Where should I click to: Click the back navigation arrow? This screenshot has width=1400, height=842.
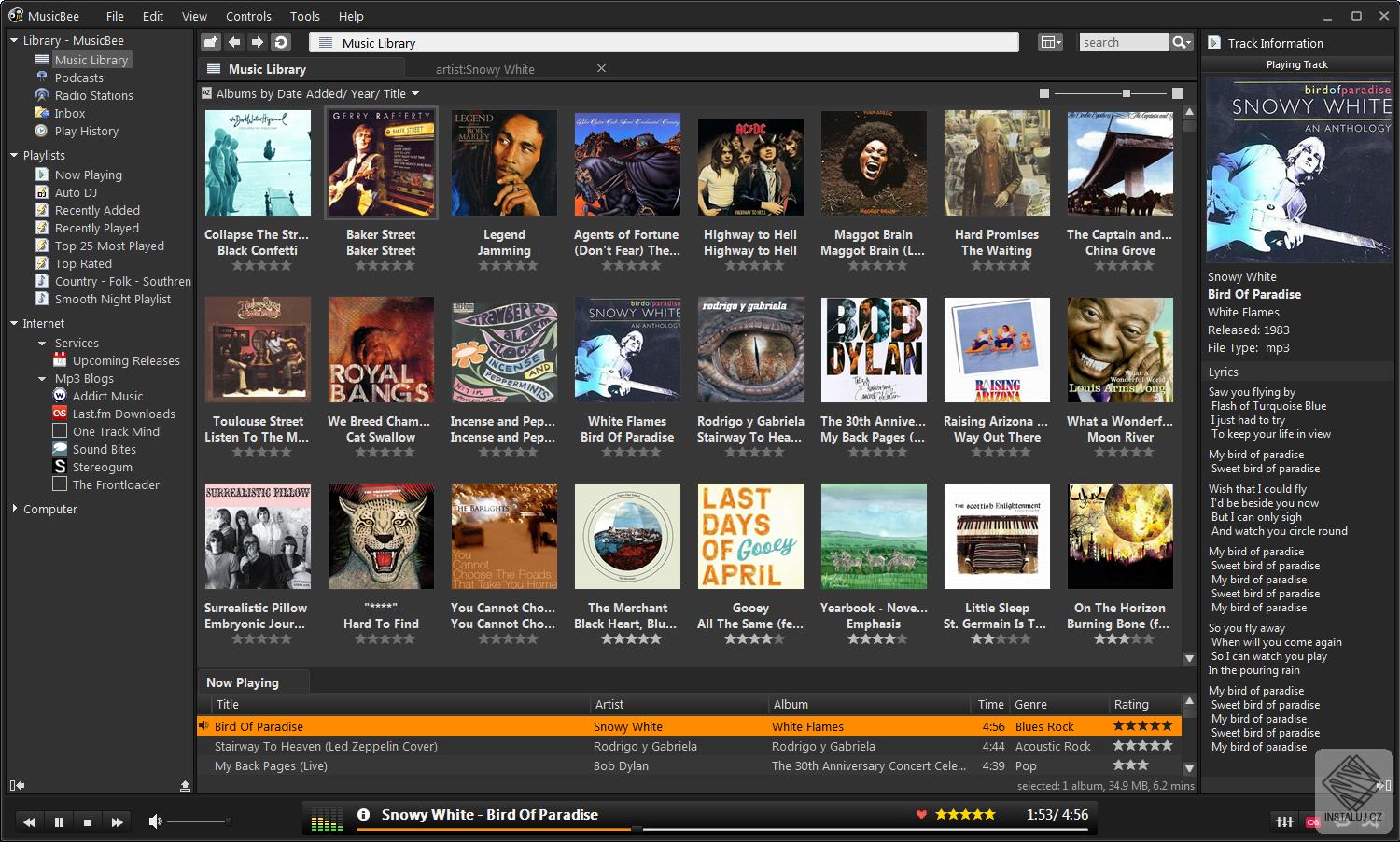click(234, 42)
